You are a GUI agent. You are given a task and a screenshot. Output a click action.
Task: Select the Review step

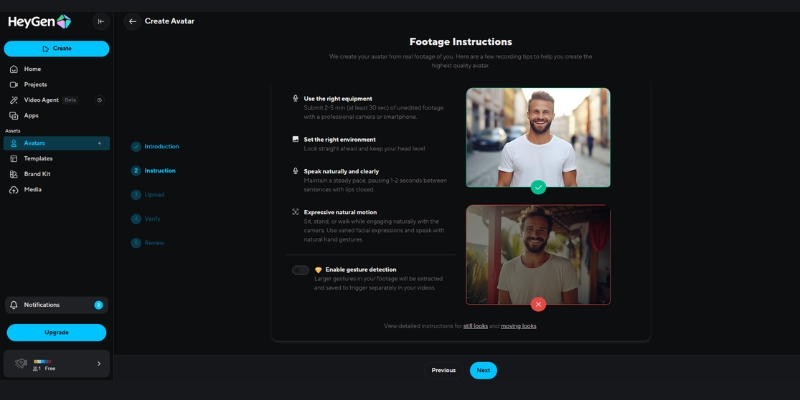click(x=148, y=243)
